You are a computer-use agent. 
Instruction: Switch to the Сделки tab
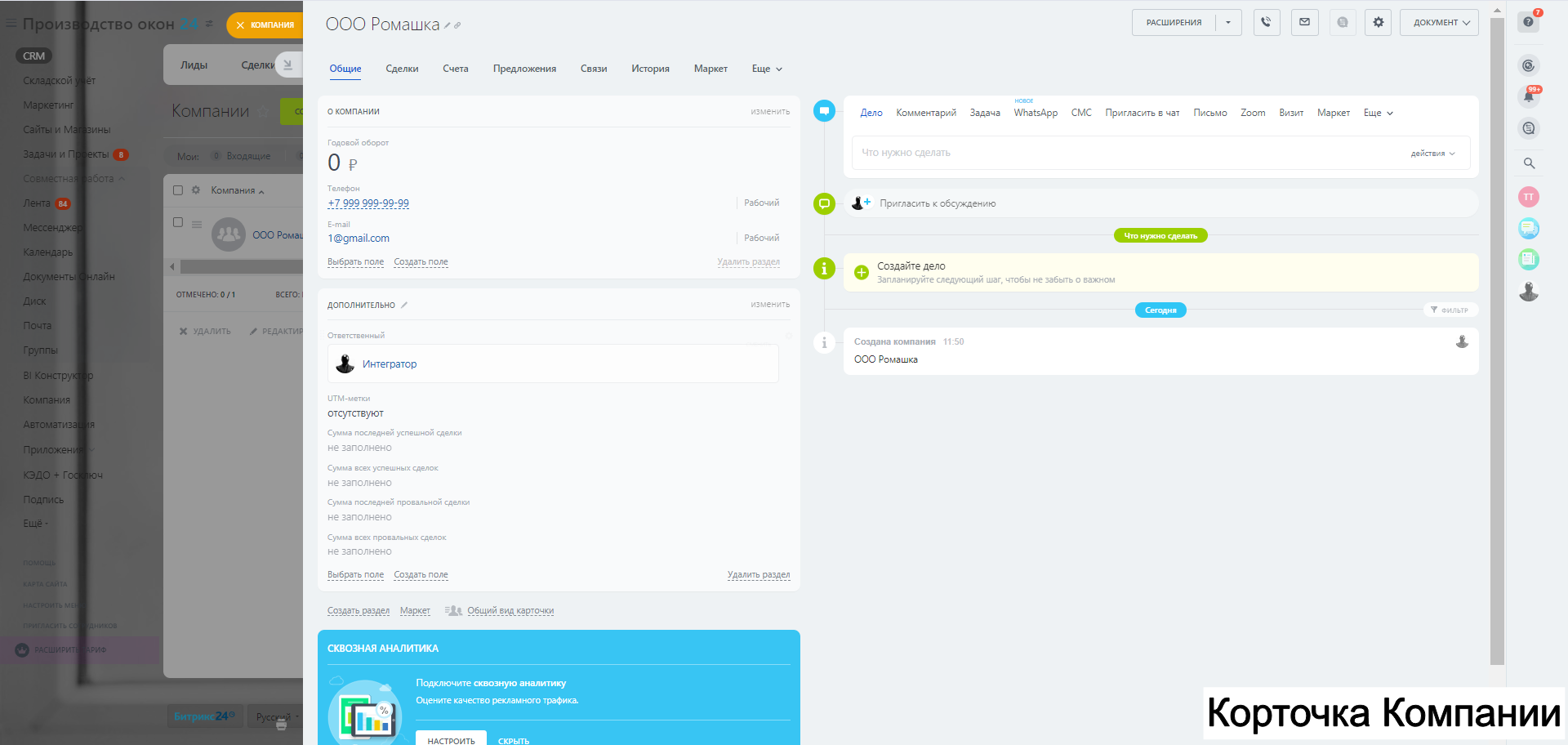pos(402,69)
